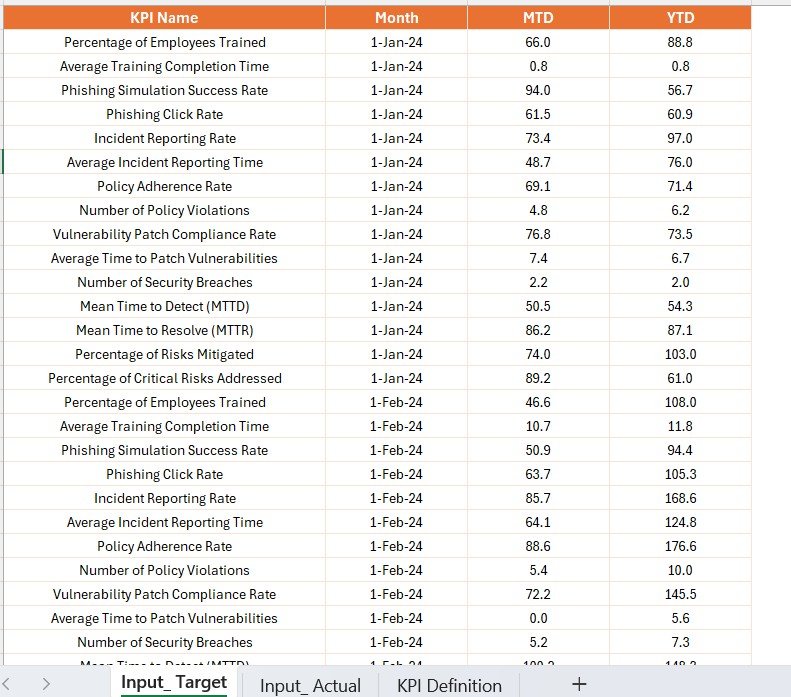
Task: Click MTD value 2.2
Action: click(538, 282)
